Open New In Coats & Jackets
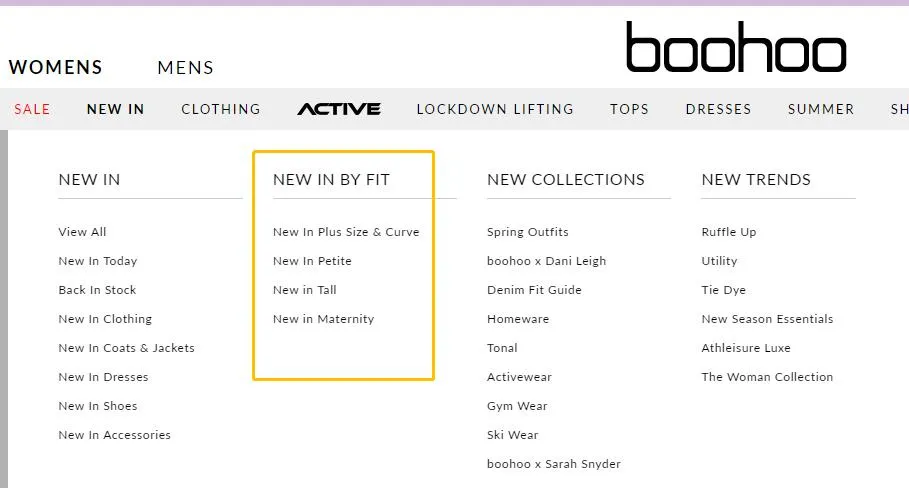909x488 pixels. pyautogui.click(x=126, y=348)
